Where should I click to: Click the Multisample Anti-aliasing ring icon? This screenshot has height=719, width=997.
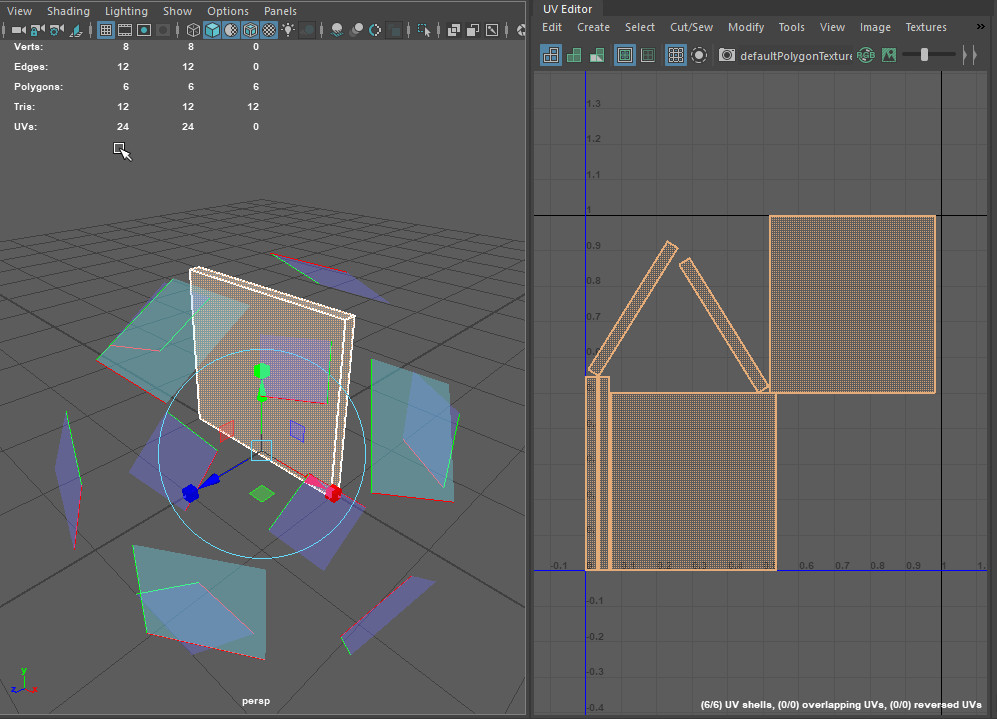tap(375, 30)
